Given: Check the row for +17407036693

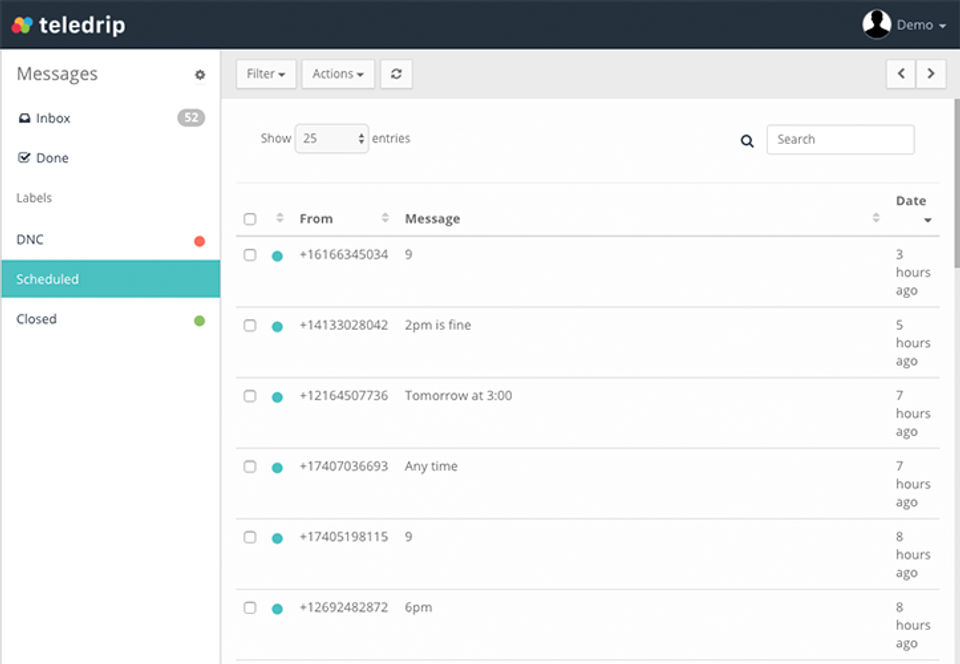Looking at the screenshot, I should [250, 466].
